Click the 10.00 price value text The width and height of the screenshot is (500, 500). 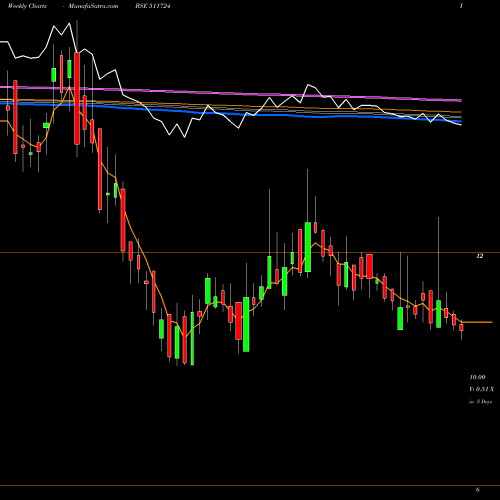click(477, 377)
